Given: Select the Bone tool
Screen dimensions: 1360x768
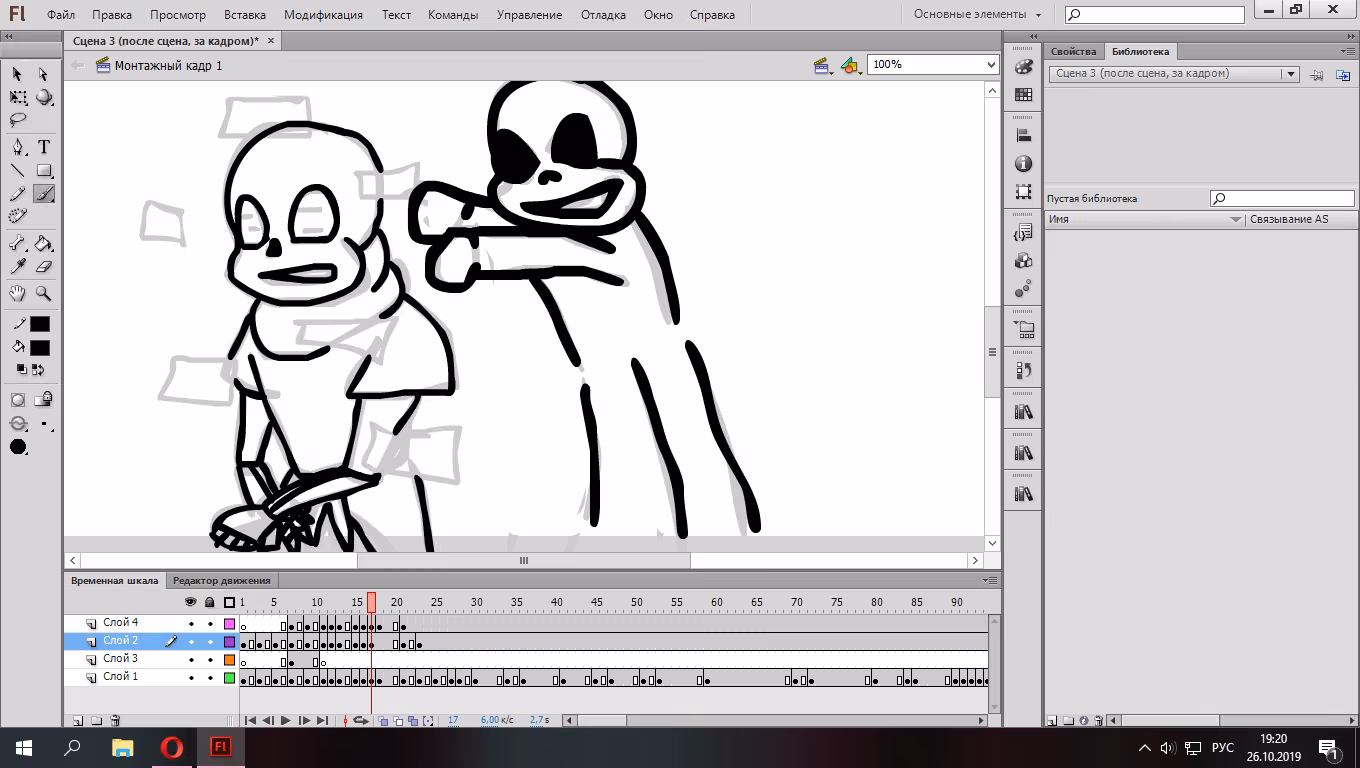Looking at the screenshot, I should pyautogui.click(x=18, y=243).
